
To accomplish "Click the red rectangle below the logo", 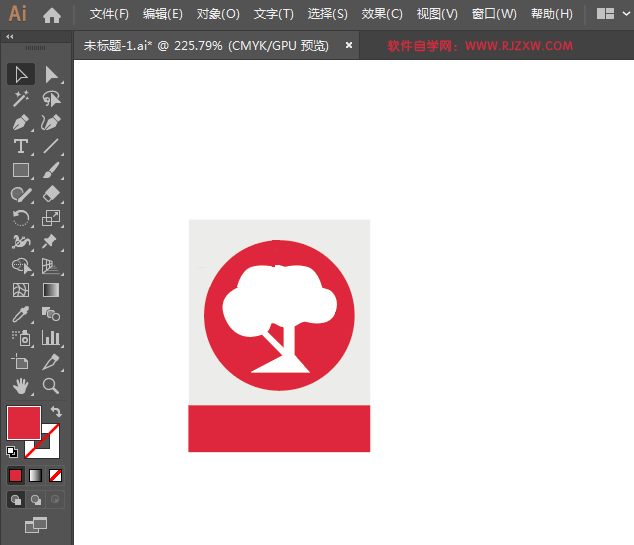I will (x=279, y=429).
